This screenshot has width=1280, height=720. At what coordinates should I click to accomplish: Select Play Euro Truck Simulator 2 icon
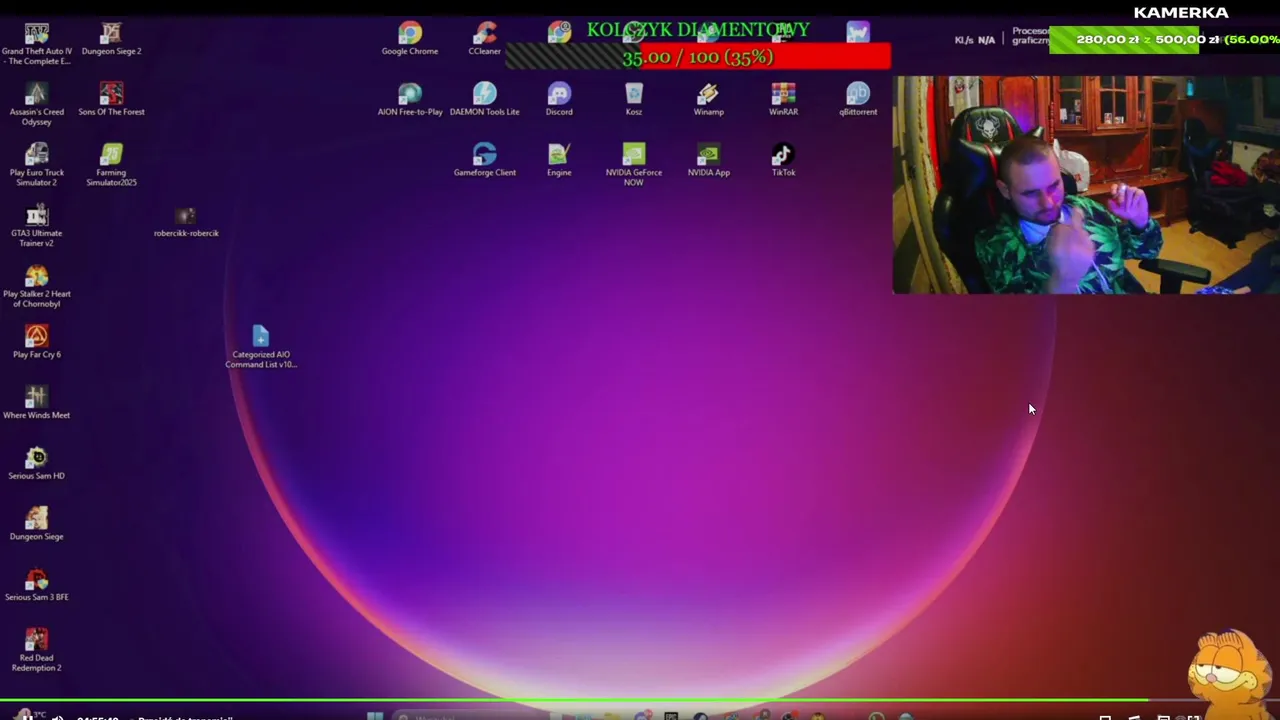[x=37, y=166]
